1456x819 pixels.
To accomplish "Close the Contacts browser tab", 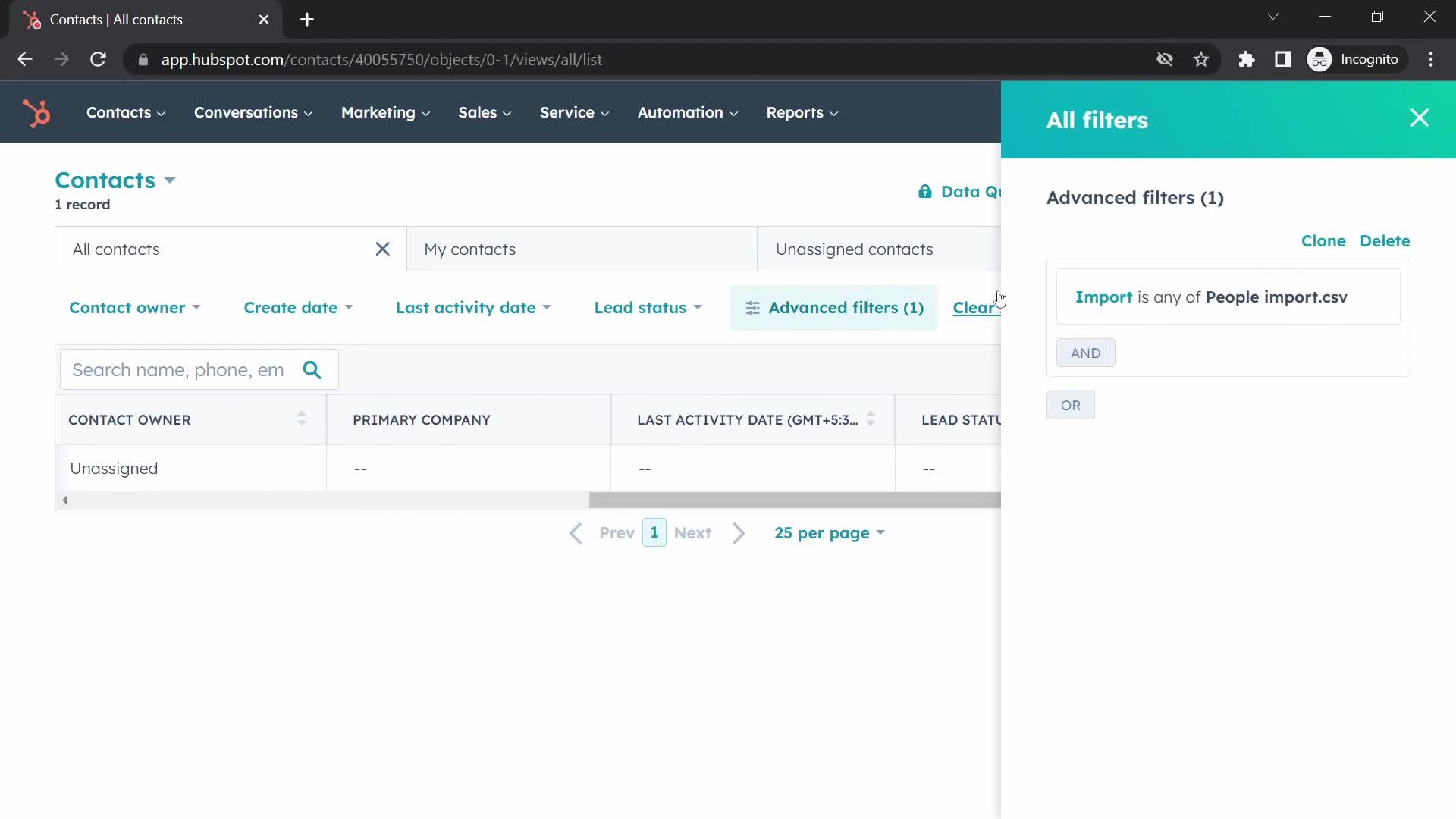I will pyautogui.click(x=264, y=20).
